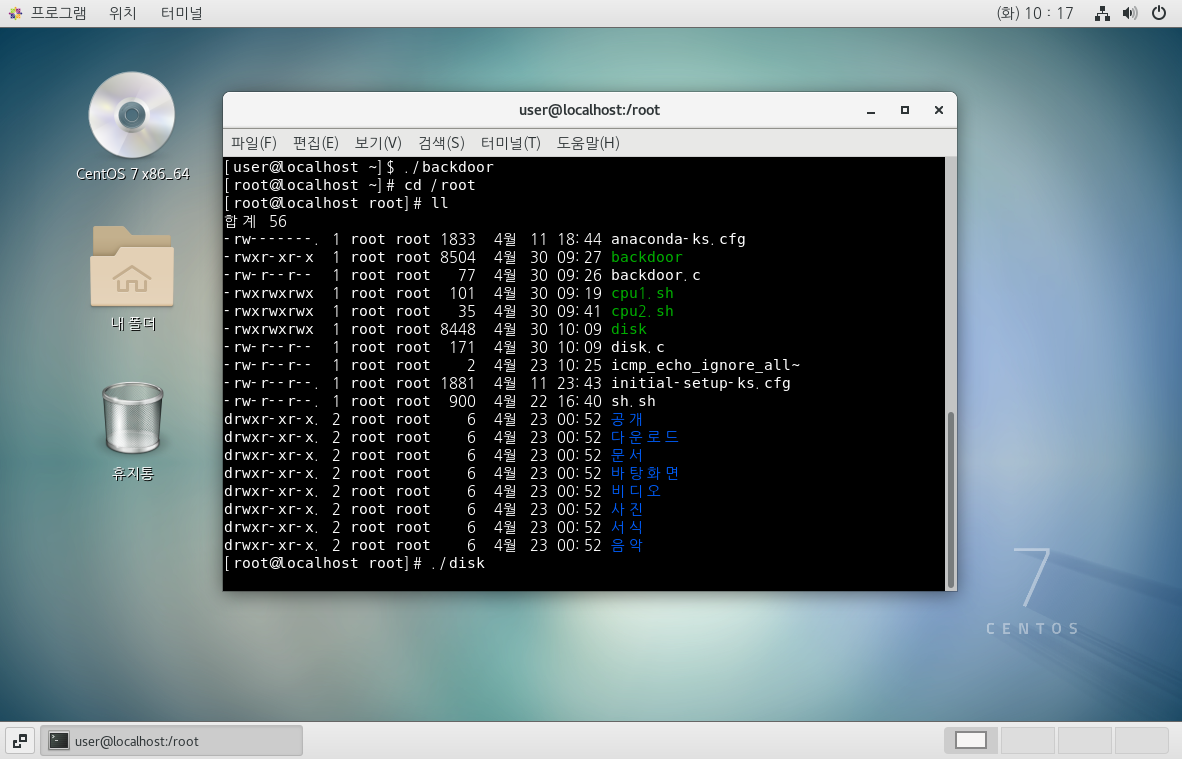
Task: Click the anaconda-ks.cfg filename
Action: pyautogui.click(x=678, y=239)
